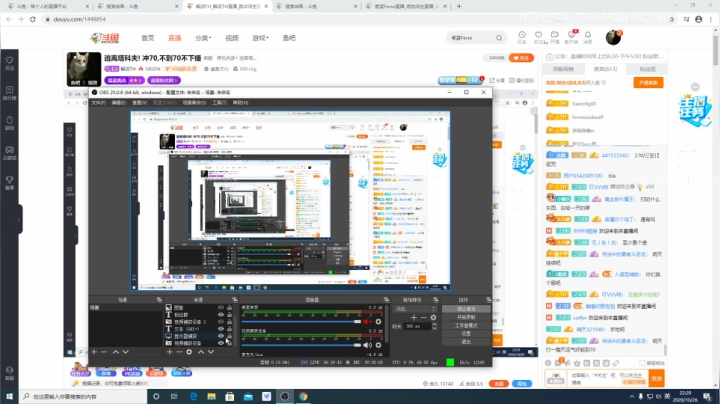The width and height of the screenshot is (720, 404).
Task: Unmute 桌面音频 red speaker icon
Action: point(367,321)
